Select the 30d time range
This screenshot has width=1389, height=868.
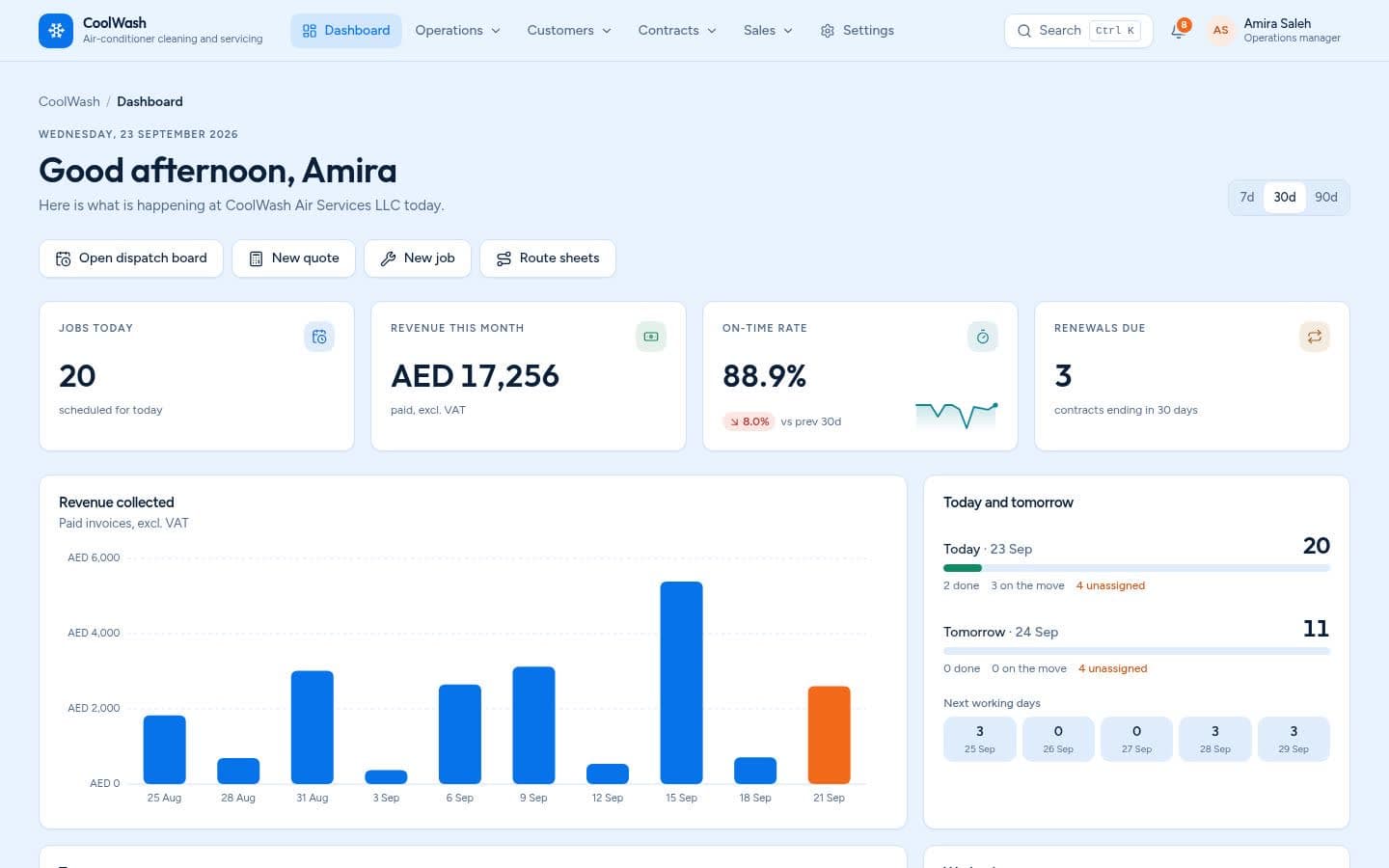(1285, 197)
